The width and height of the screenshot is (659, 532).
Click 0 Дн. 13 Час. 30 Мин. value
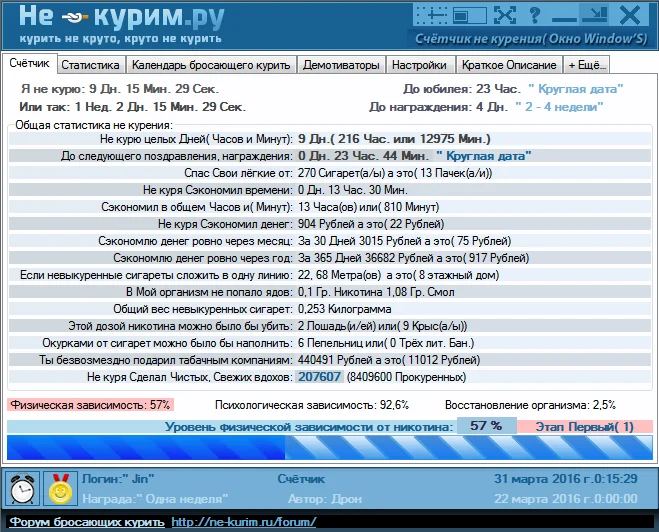click(353, 190)
